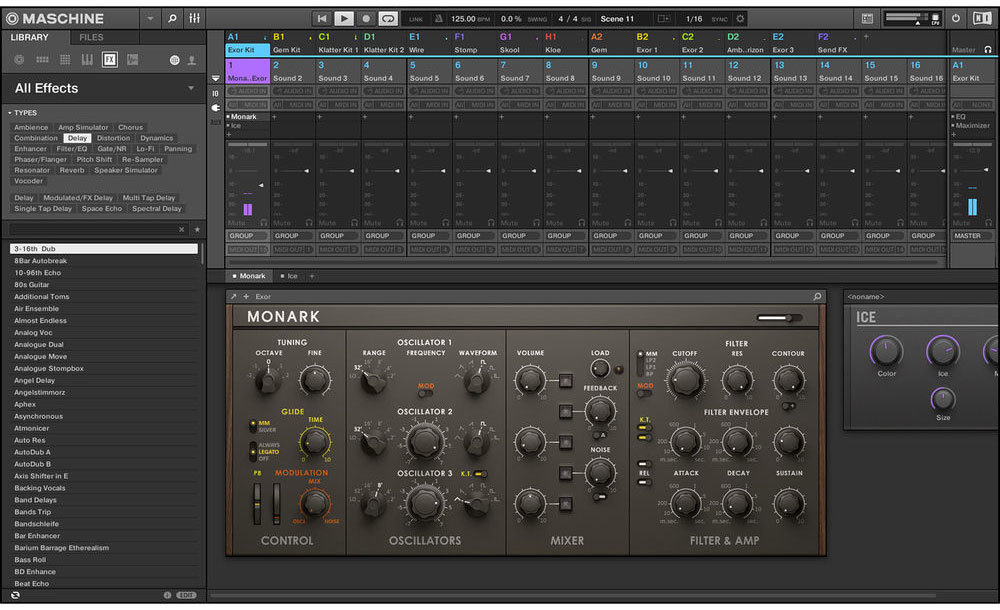This screenshot has height=610, width=1000.
Task: Enable the Delay type tag filter
Action: point(77,138)
